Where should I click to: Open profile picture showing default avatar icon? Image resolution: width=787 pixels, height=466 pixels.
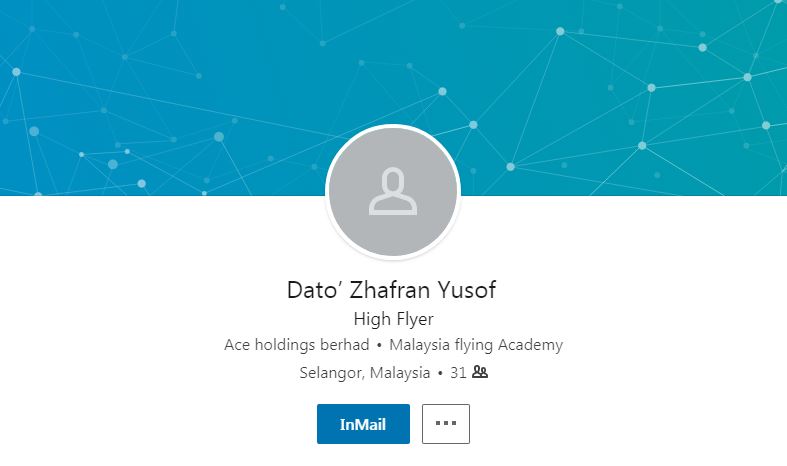point(393,191)
